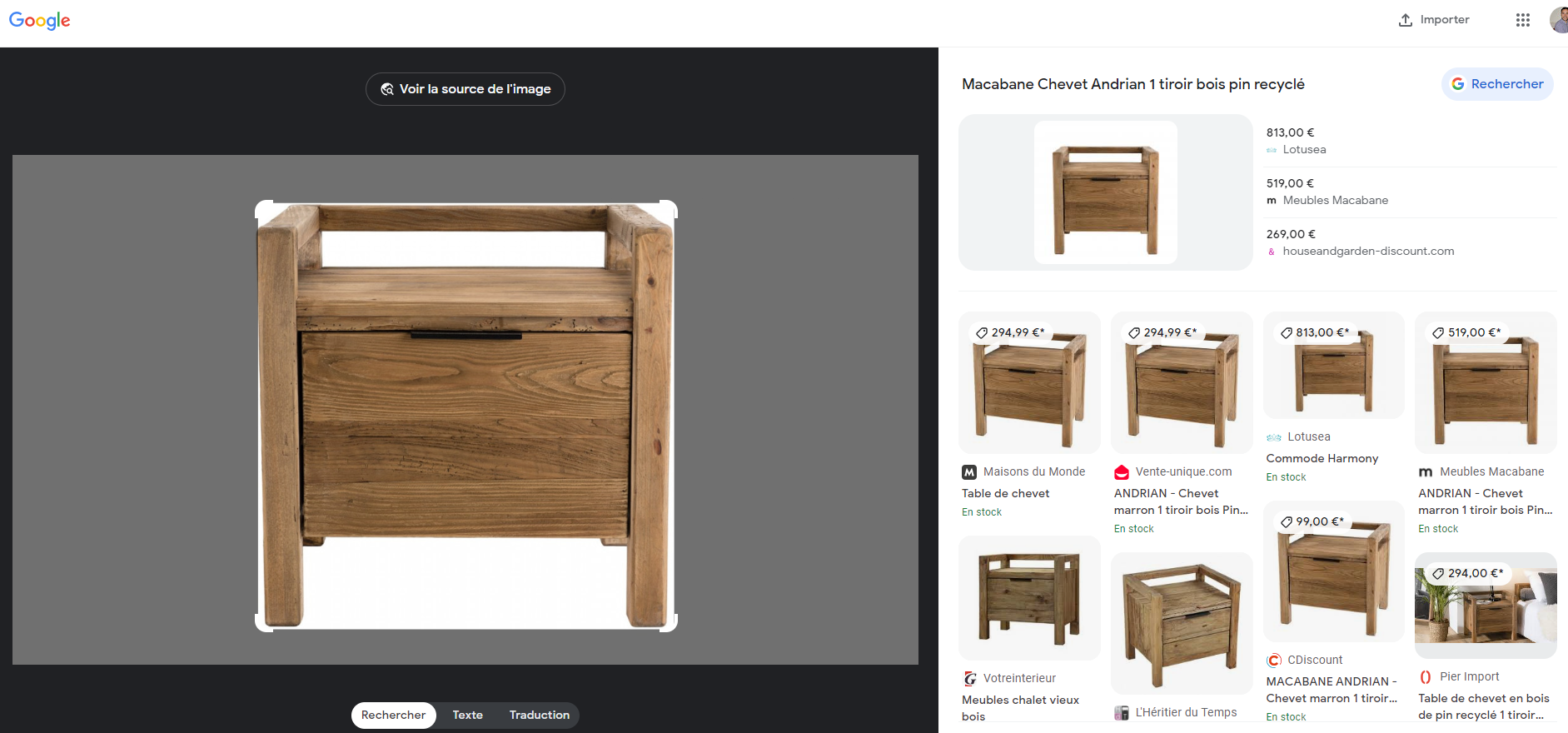Screen dimensions: 1568x733
Task: Click the top-left crop corner handle
Action: click(262, 207)
